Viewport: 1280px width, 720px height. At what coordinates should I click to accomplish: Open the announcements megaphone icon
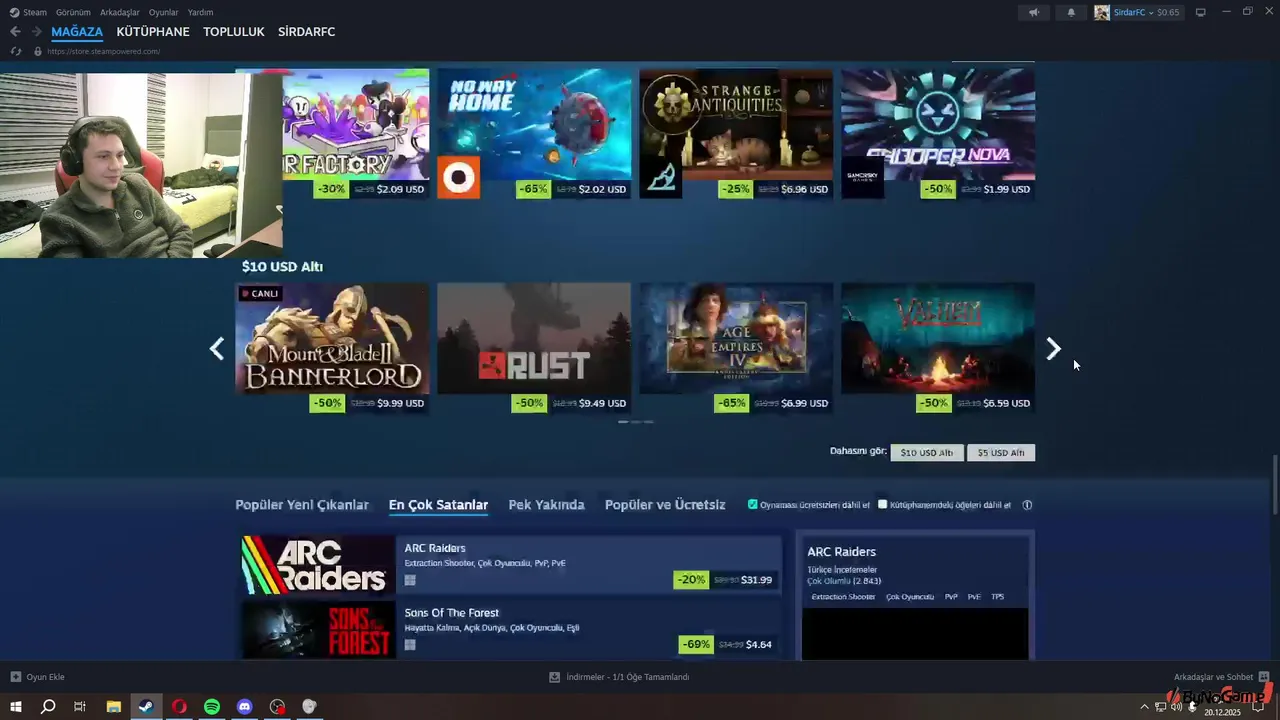(x=1034, y=12)
